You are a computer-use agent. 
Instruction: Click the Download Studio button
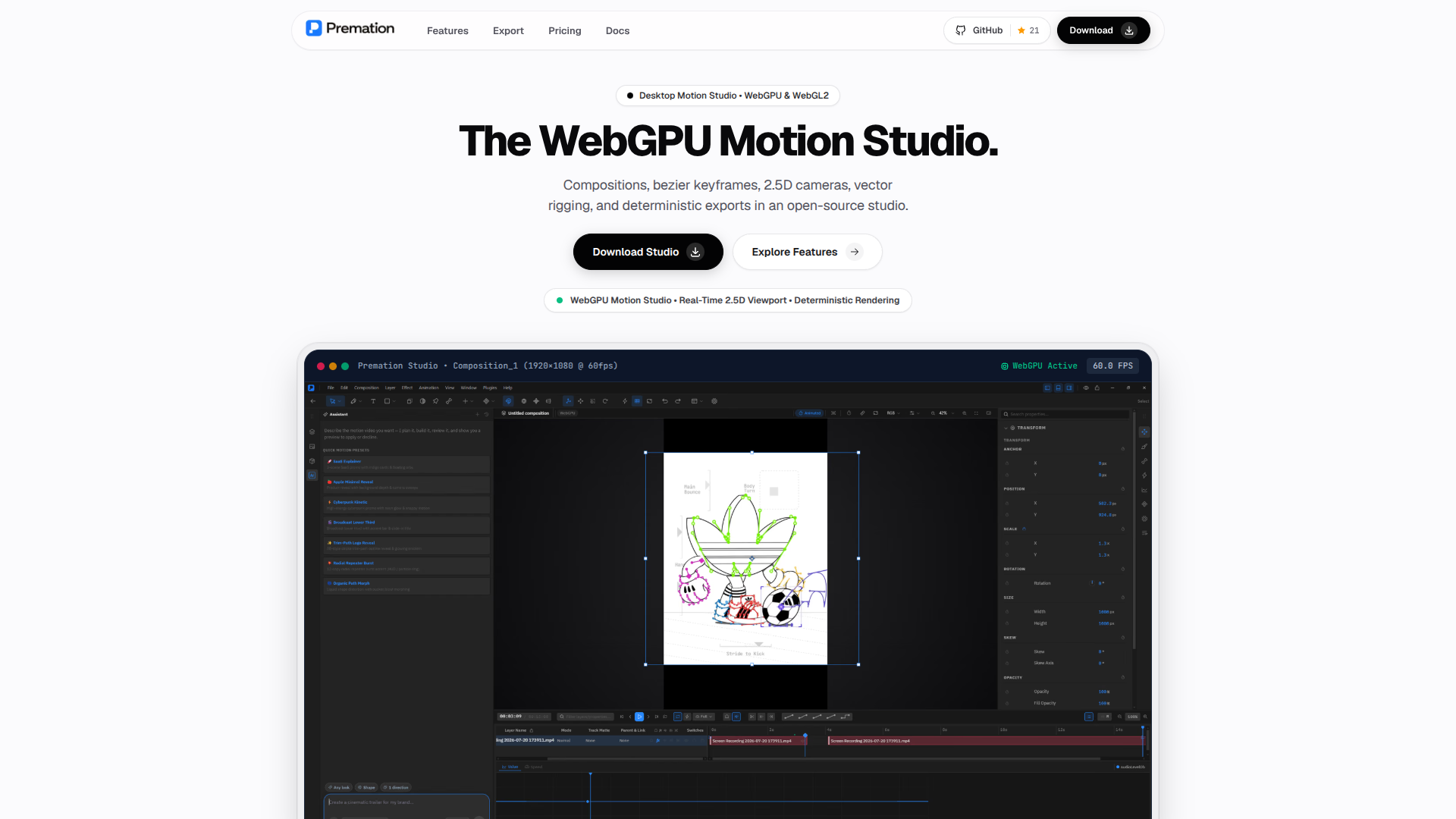(x=648, y=252)
